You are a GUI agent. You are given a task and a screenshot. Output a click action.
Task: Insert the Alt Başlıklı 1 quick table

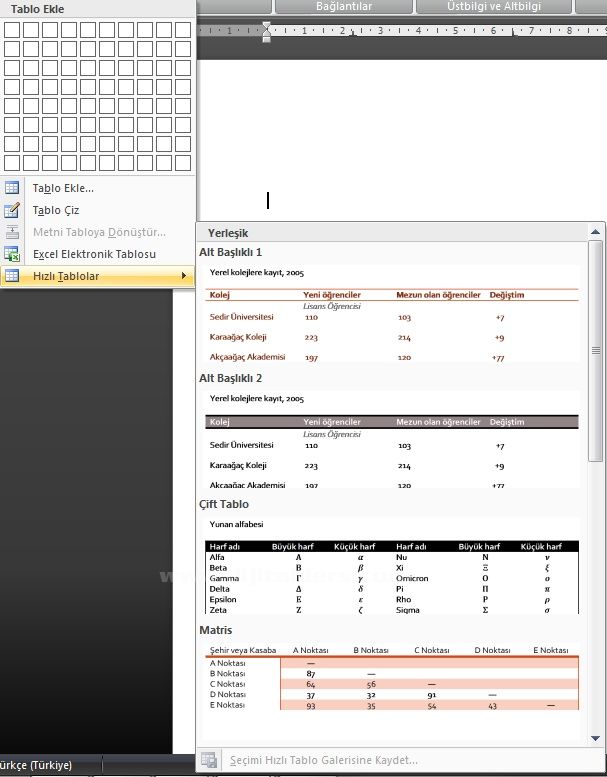[391, 313]
